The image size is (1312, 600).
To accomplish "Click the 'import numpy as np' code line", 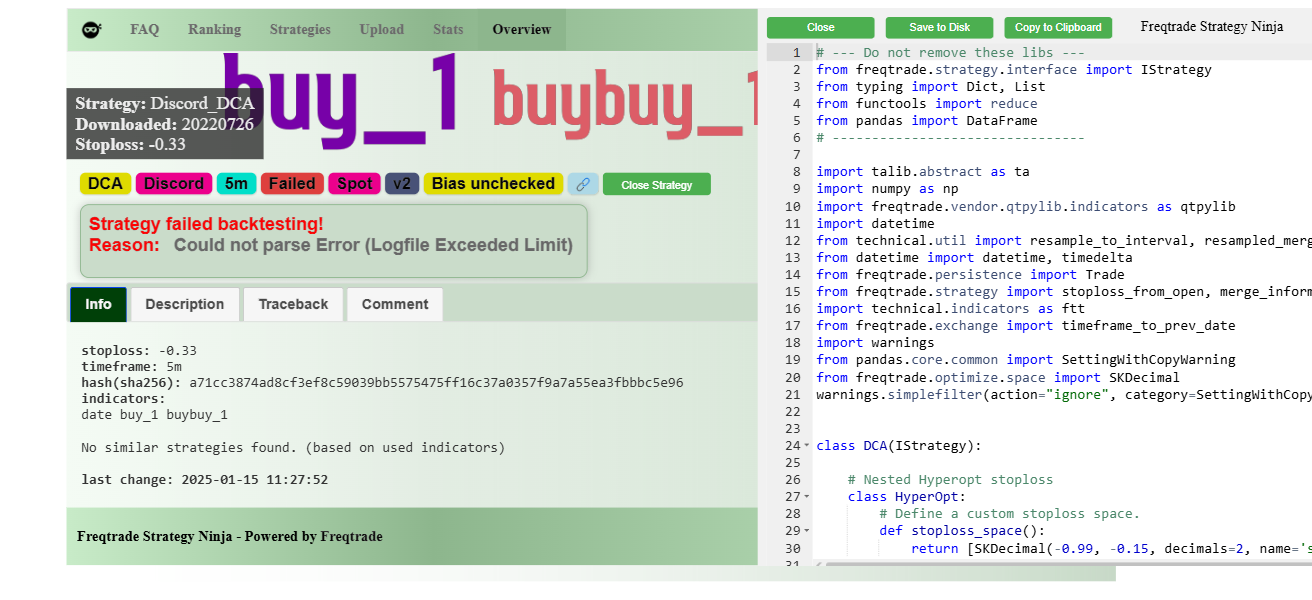I will [x=887, y=189].
